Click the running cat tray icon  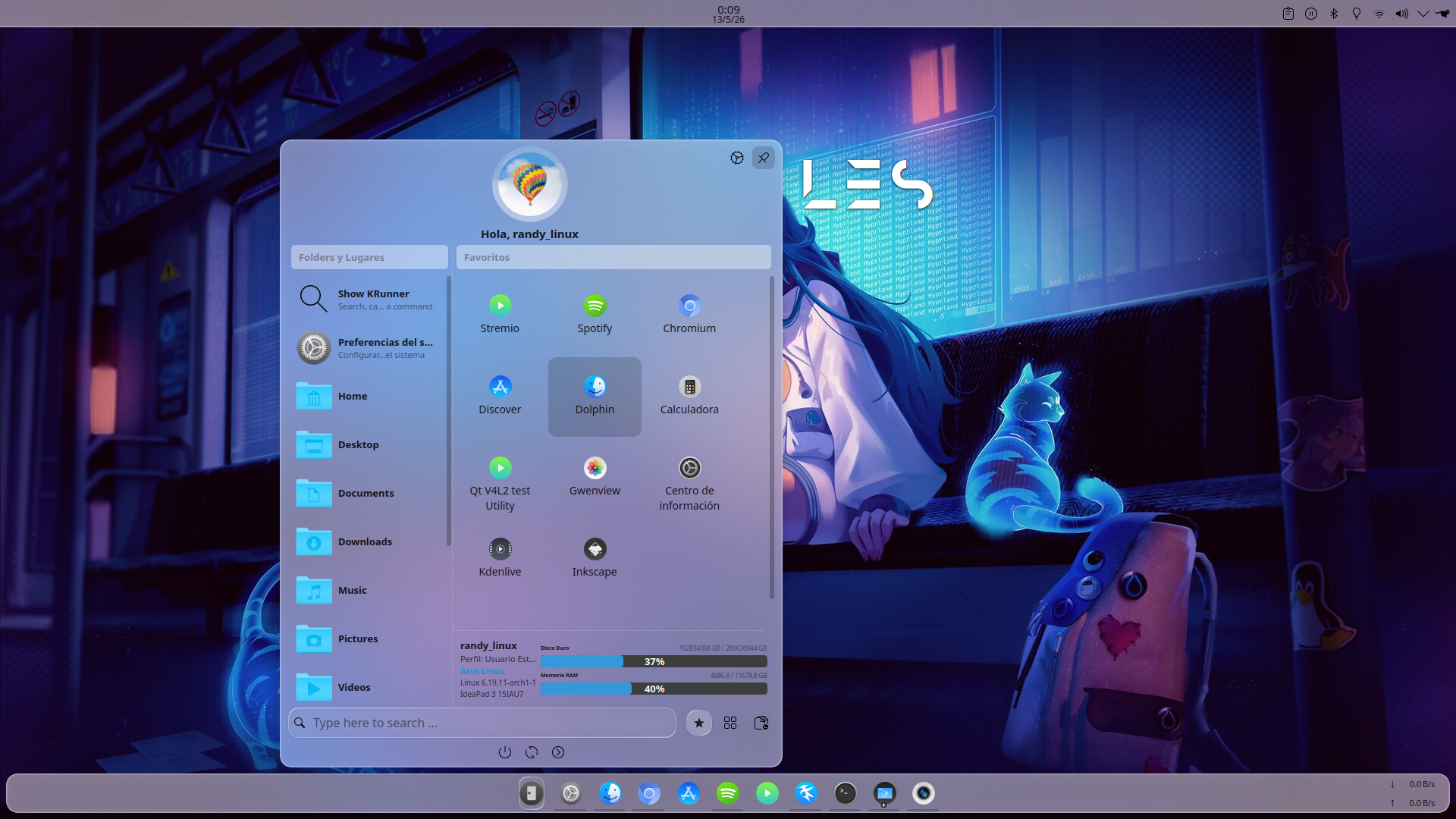point(1442,14)
